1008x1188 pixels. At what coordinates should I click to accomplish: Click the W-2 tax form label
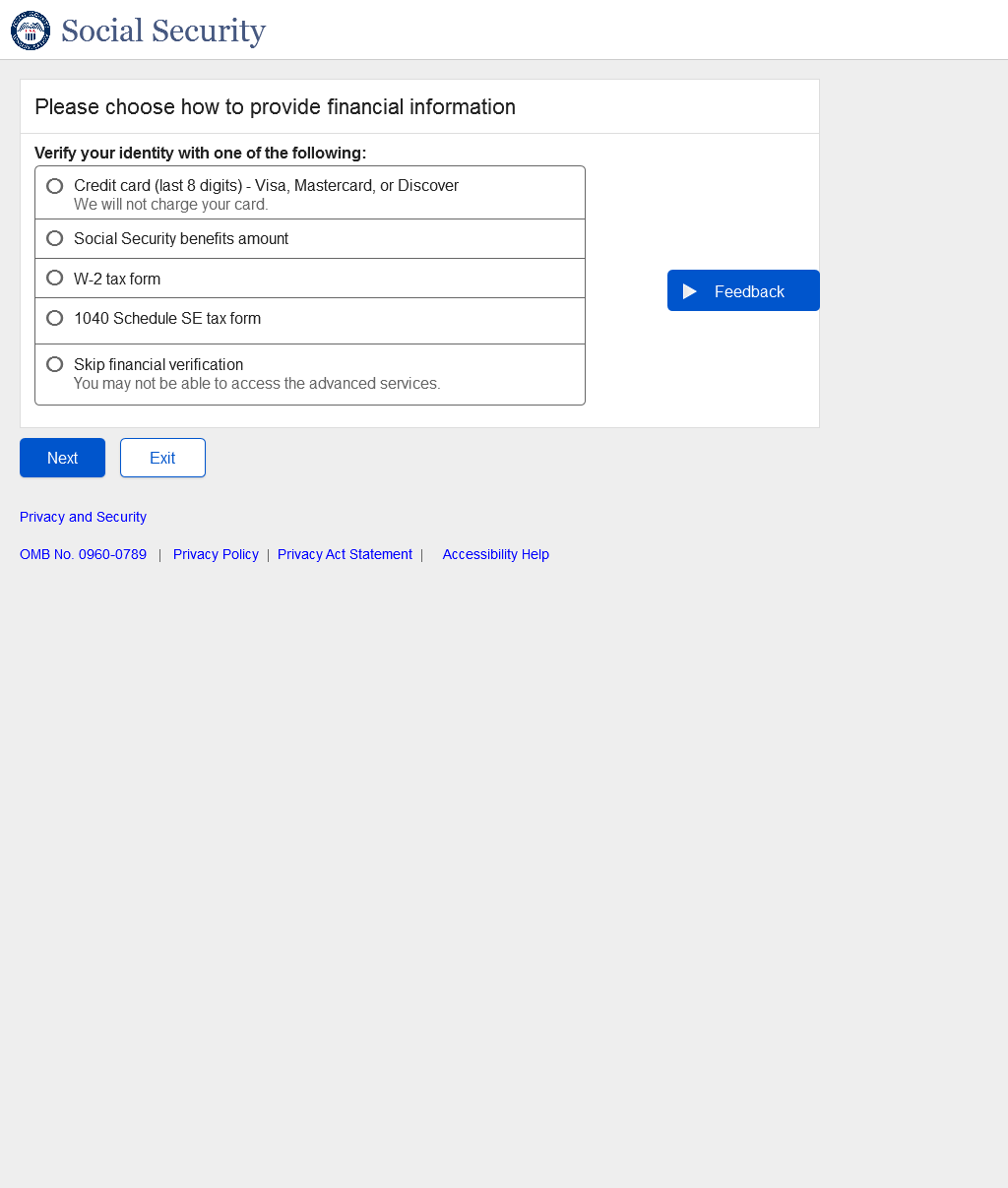click(117, 279)
